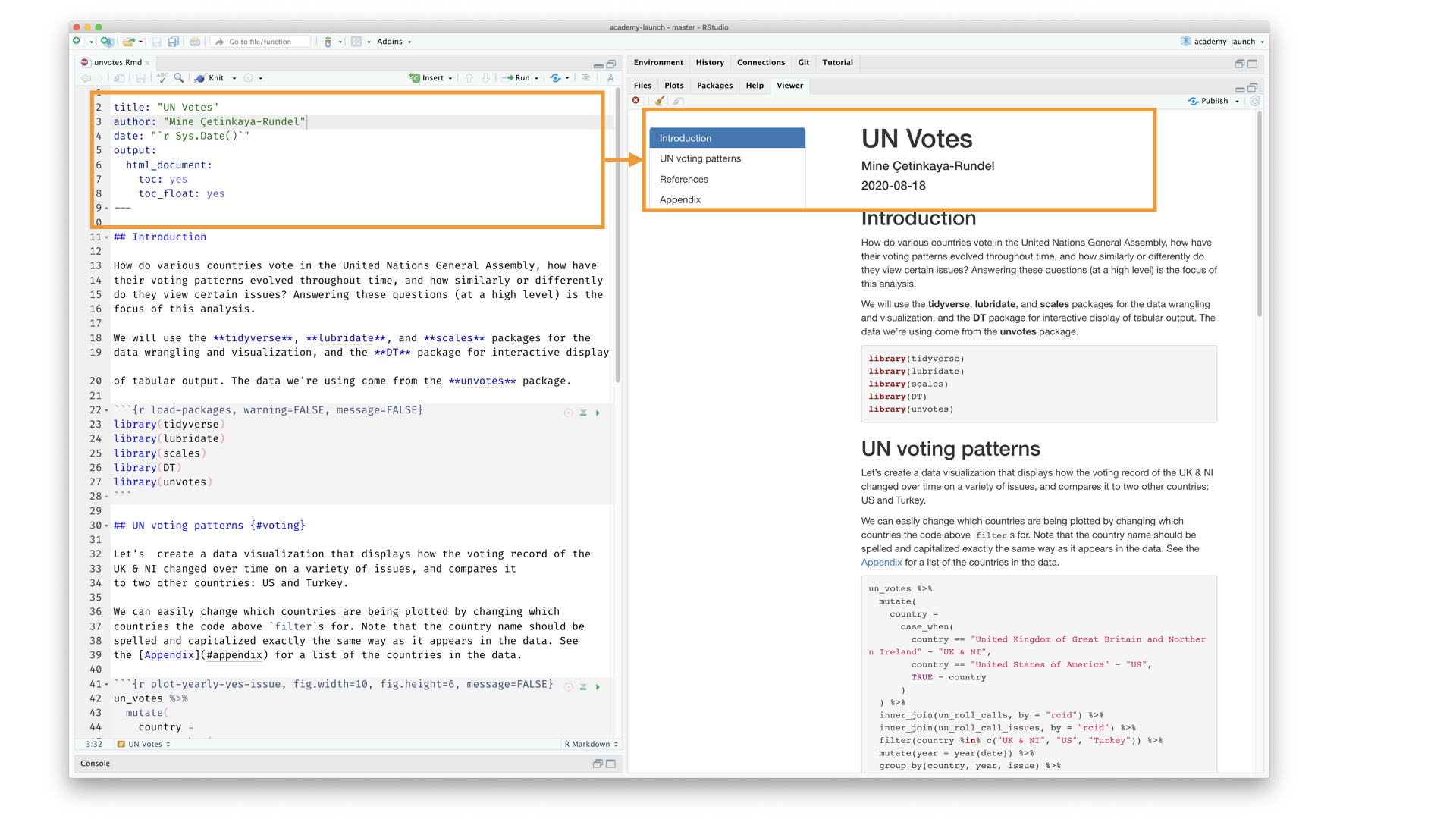Click the spell check ABC icon
The width and height of the screenshot is (1456, 819).
162,78
